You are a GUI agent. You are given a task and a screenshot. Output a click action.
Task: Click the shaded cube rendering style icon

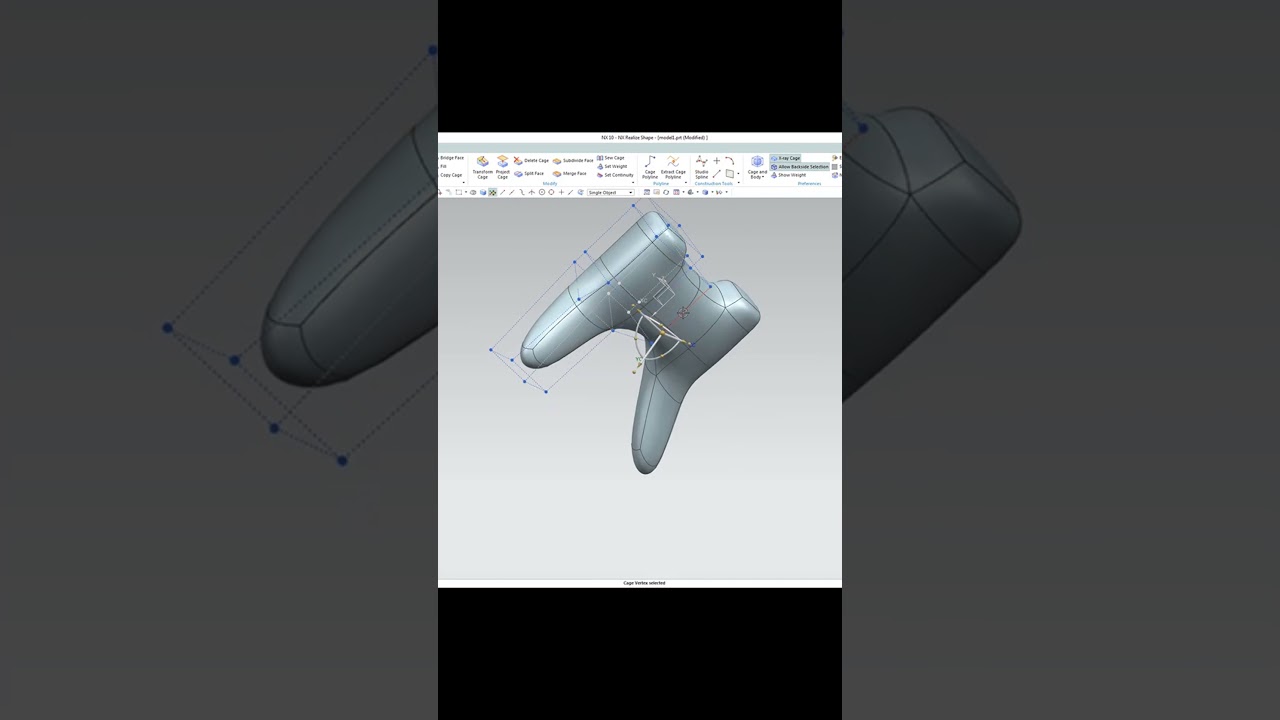705,192
